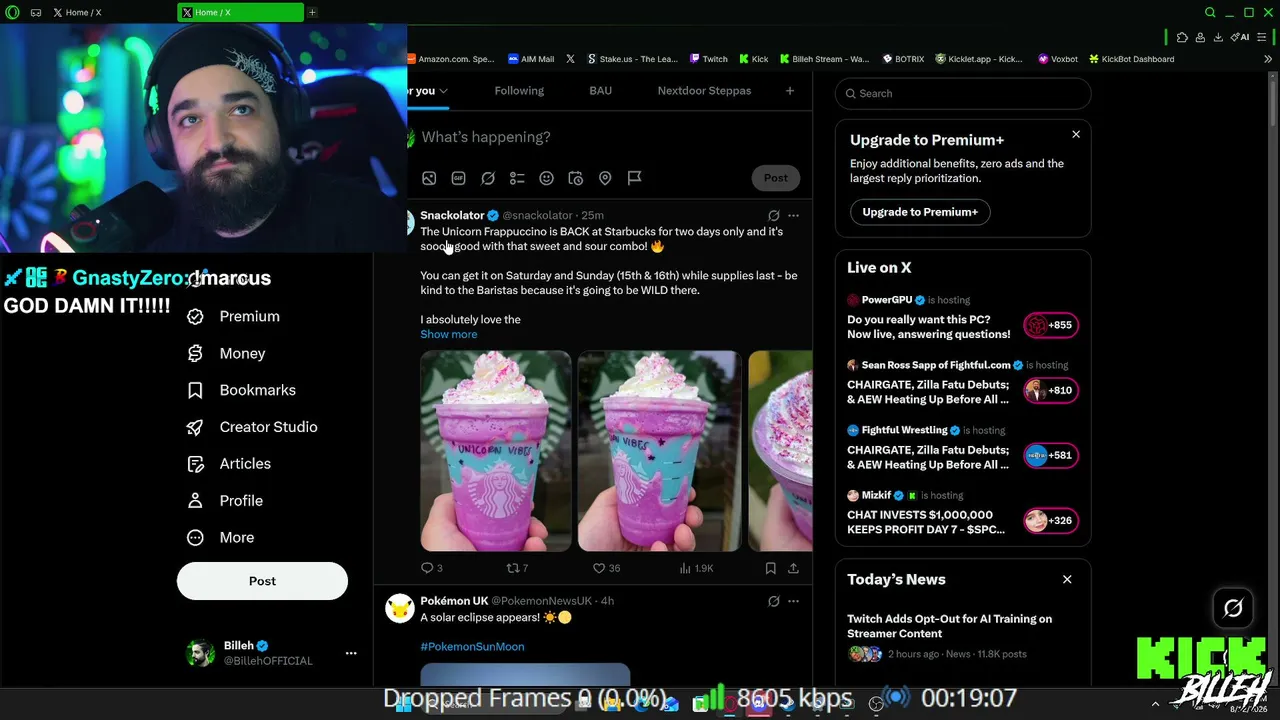Image resolution: width=1280 pixels, height=720 pixels.
Task: Open the Kick bookmark in bookmarks bar
Action: pyautogui.click(x=753, y=59)
